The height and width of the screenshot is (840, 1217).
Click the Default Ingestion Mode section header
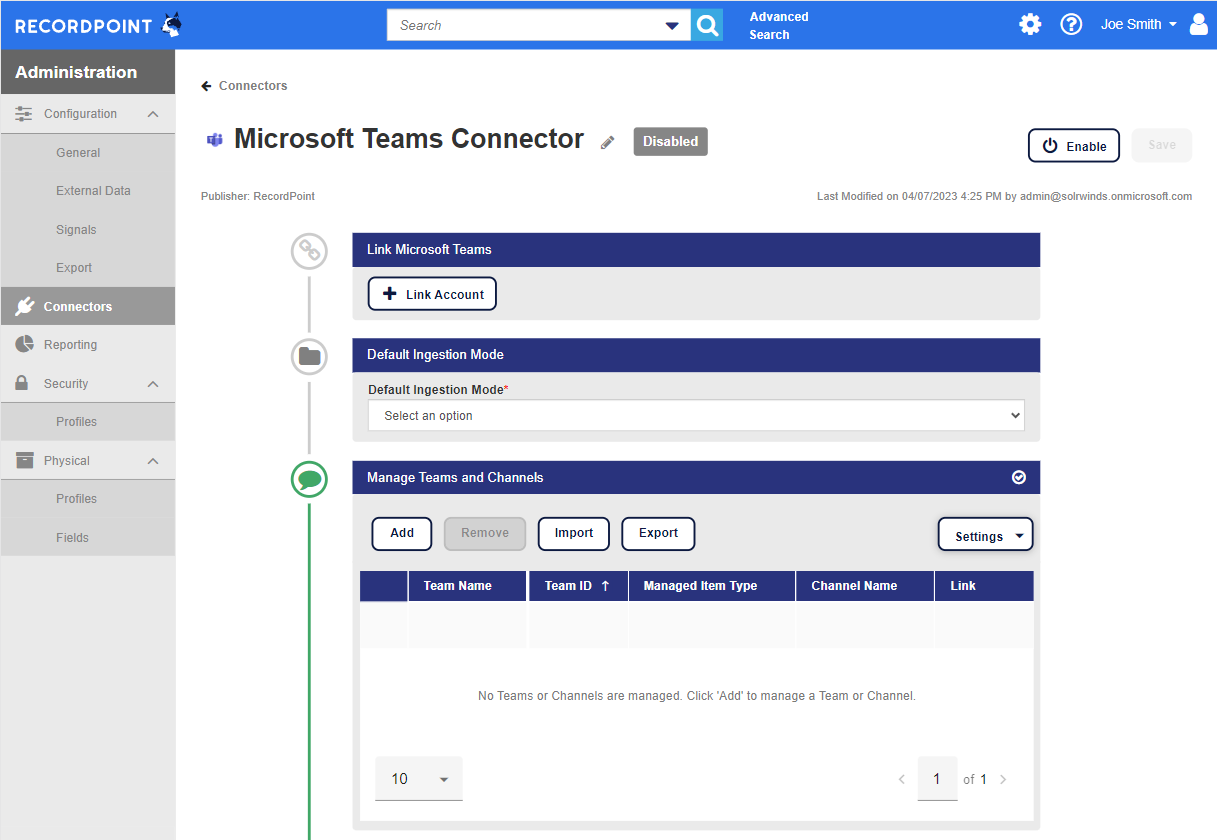click(696, 355)
